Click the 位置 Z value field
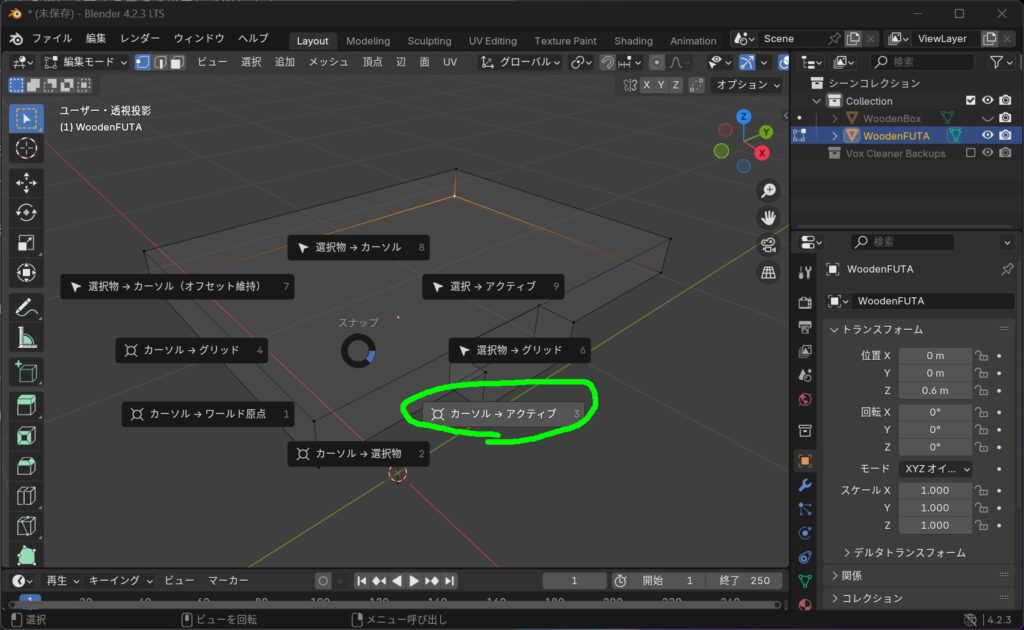 click(x=935, y=390)
